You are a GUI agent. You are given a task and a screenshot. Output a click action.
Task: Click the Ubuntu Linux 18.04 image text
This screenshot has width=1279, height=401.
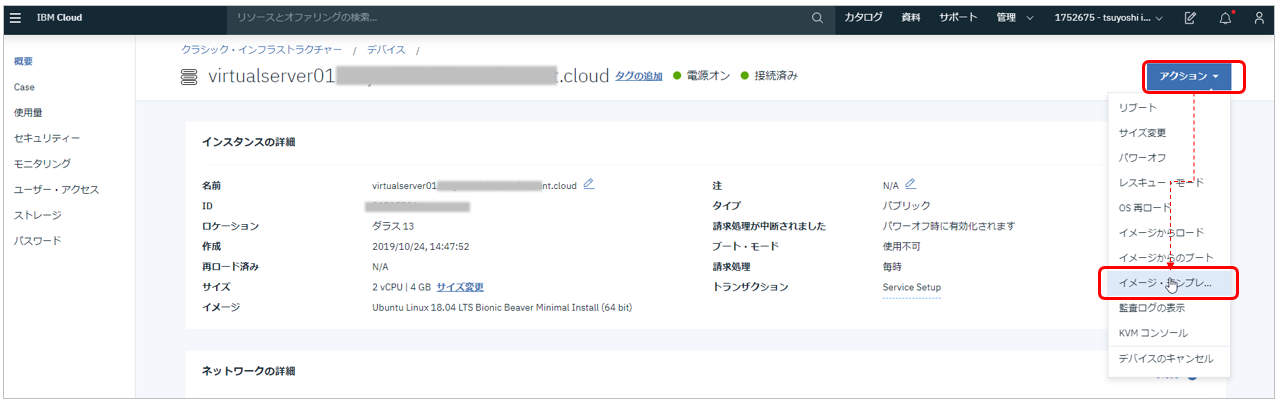pos(502,307)
